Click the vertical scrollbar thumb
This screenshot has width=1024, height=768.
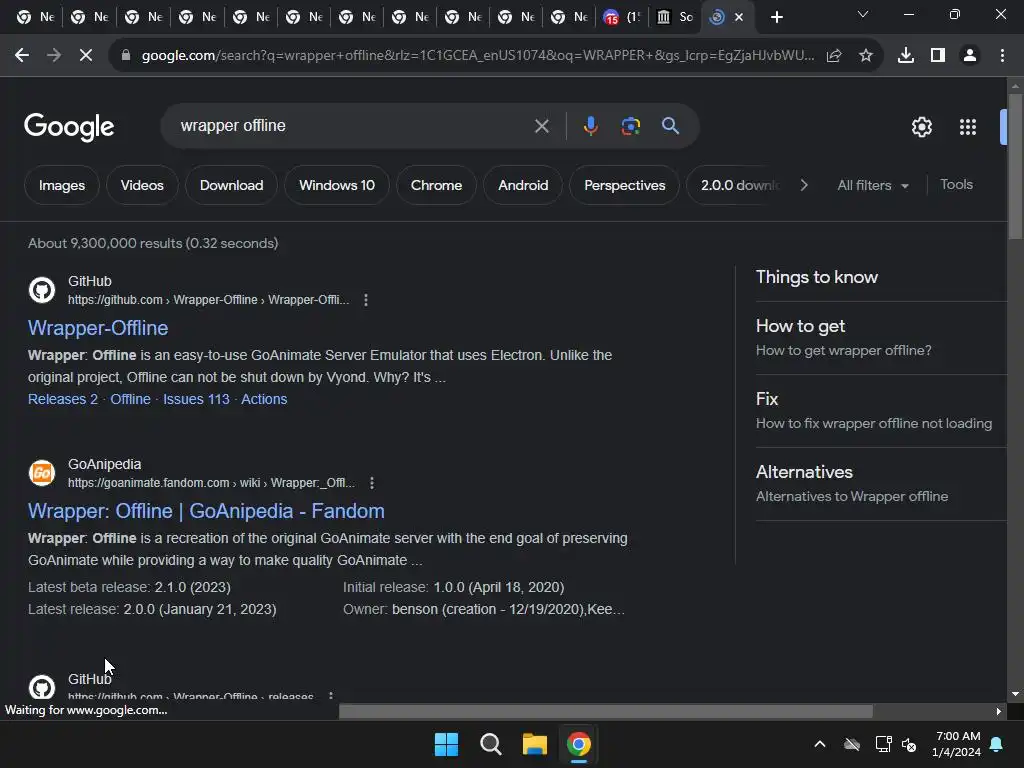point(1015,167)
